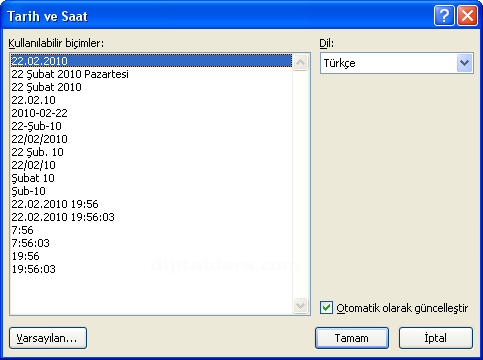
Task: Select time format 7:56:03
Action: click(x=151, y=243)
